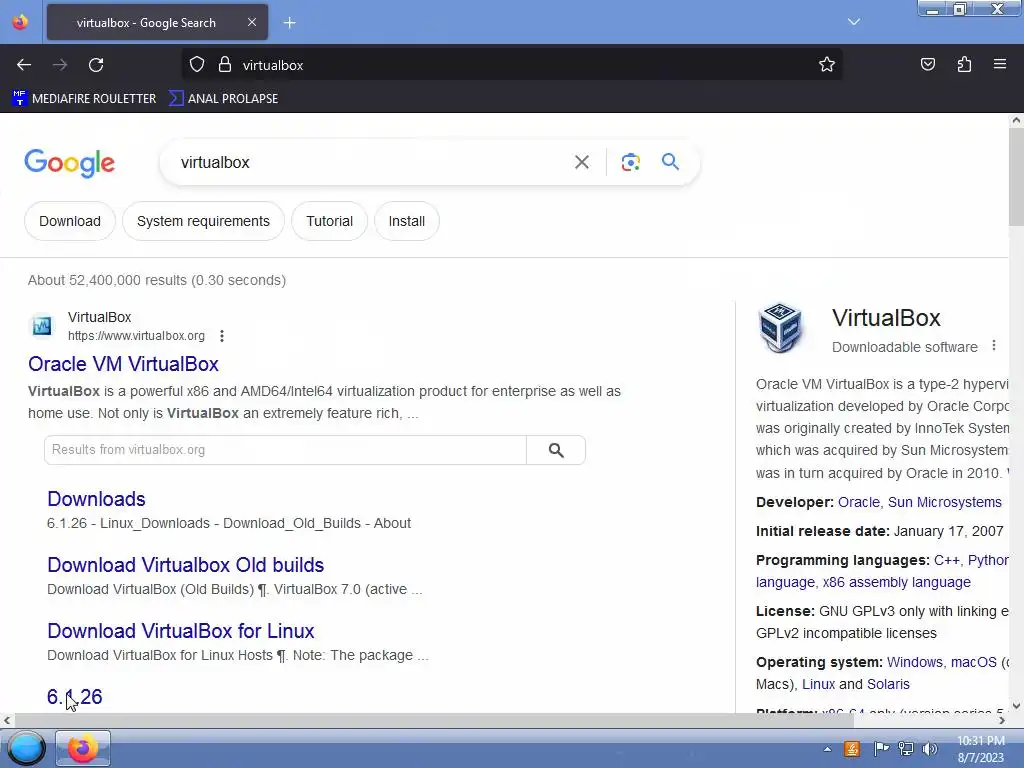Click the vertical scrollbar thumb
Image resolution: width=1024 pixels, height=768 pixels.
pyautogui.click(x=1016, y=176)
